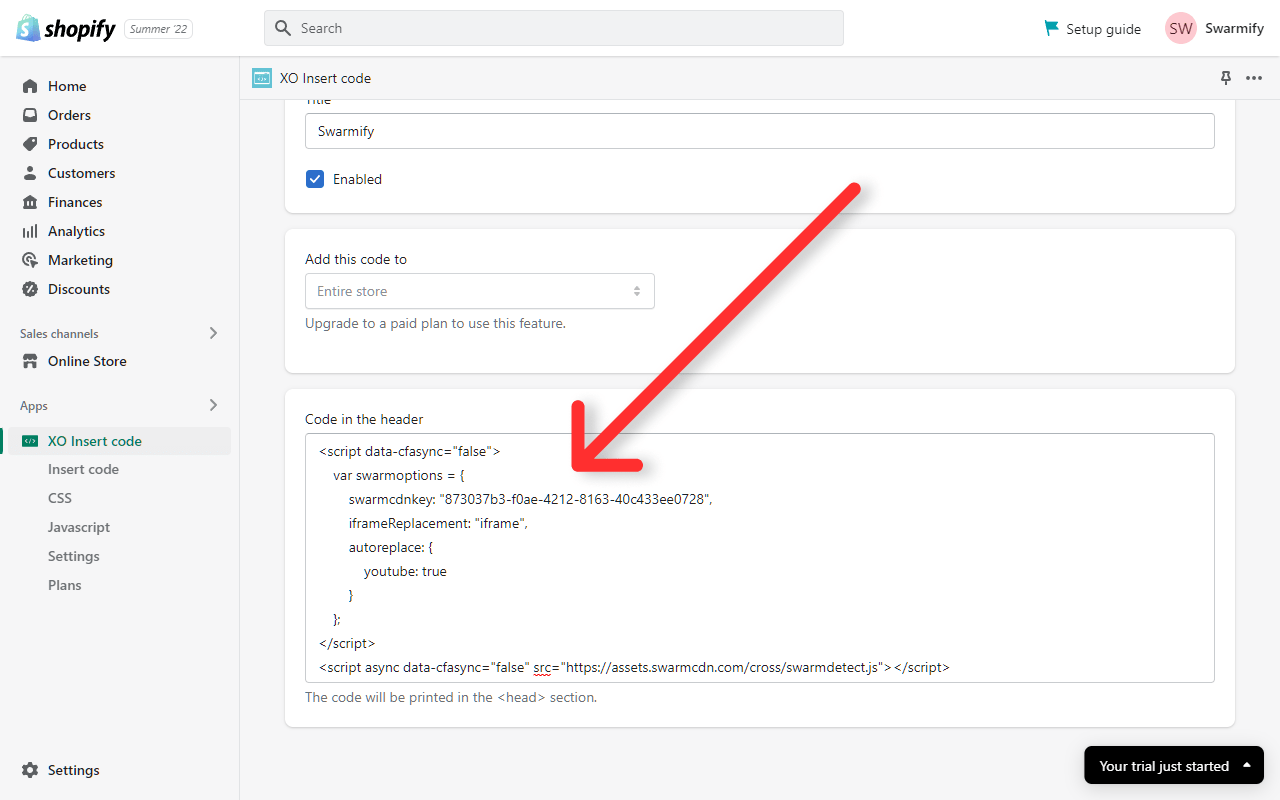The height and width of the screenshot is (800, 1280).
Task: Click the XO Insert code header app icon
Action: click(262, 78)
